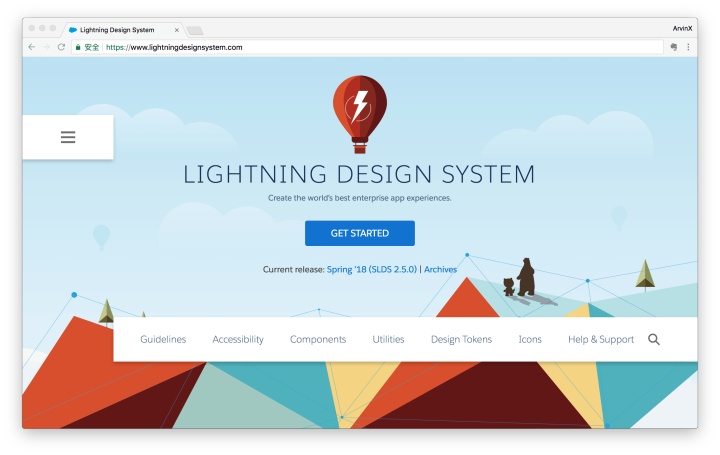Close the Lightning Design System tab
This screenshot has width=720, height=455.
177,30
